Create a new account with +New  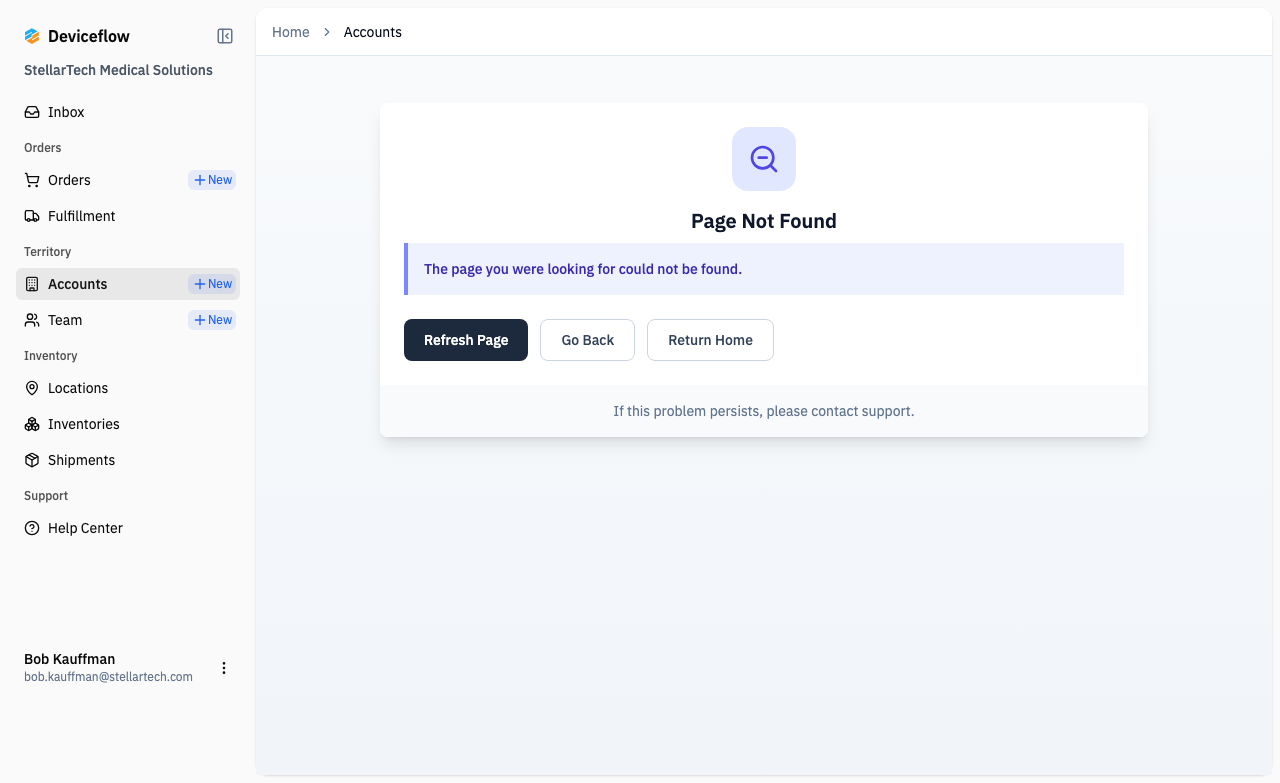tap(212, 284)
